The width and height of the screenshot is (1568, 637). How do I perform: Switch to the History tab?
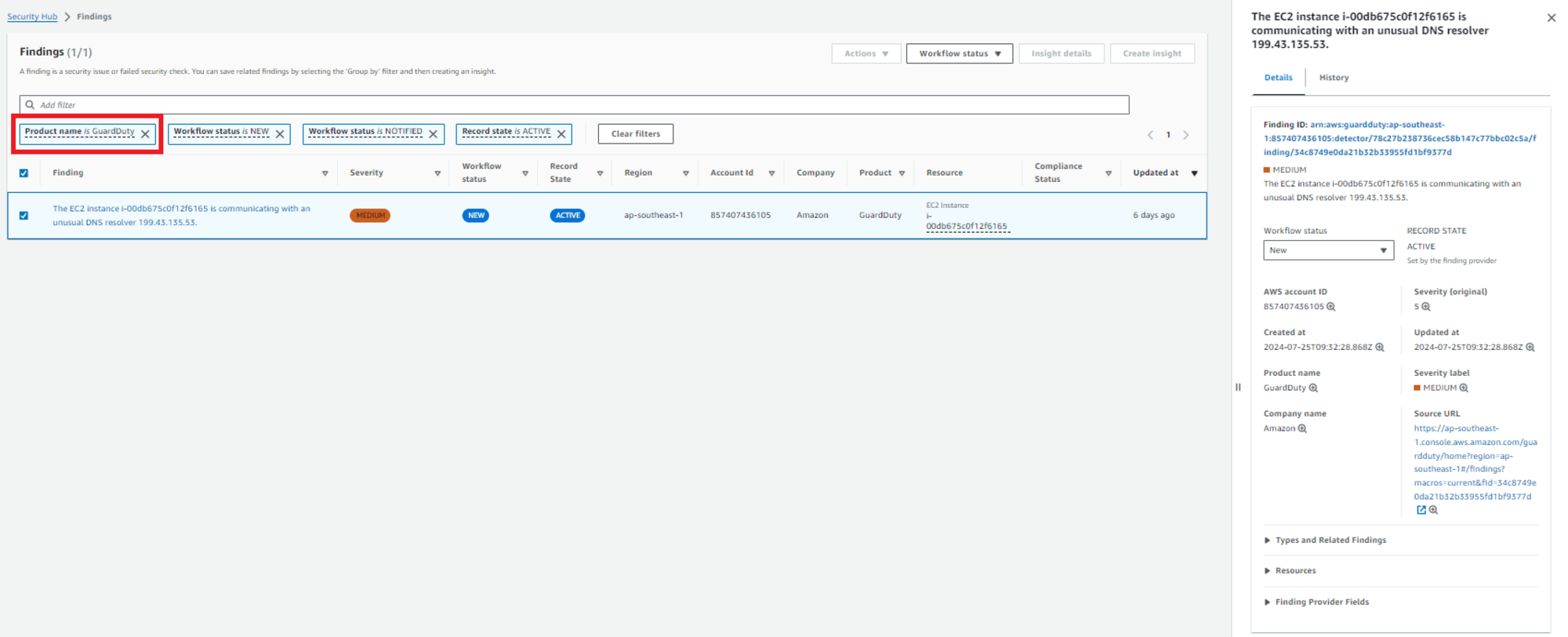click(x=1334, y=78)
